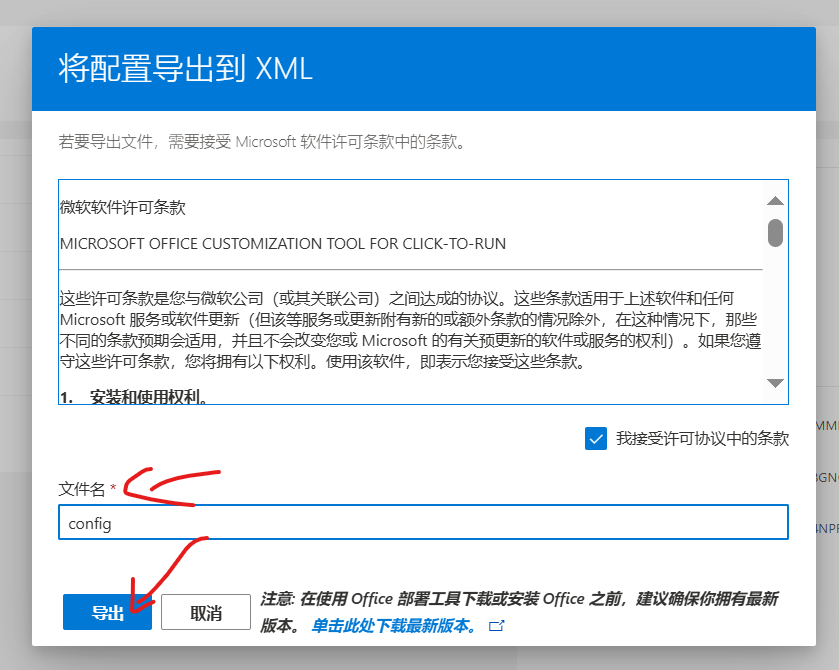
Task: Click the external link icon after download link
Action: click(497, 626)
